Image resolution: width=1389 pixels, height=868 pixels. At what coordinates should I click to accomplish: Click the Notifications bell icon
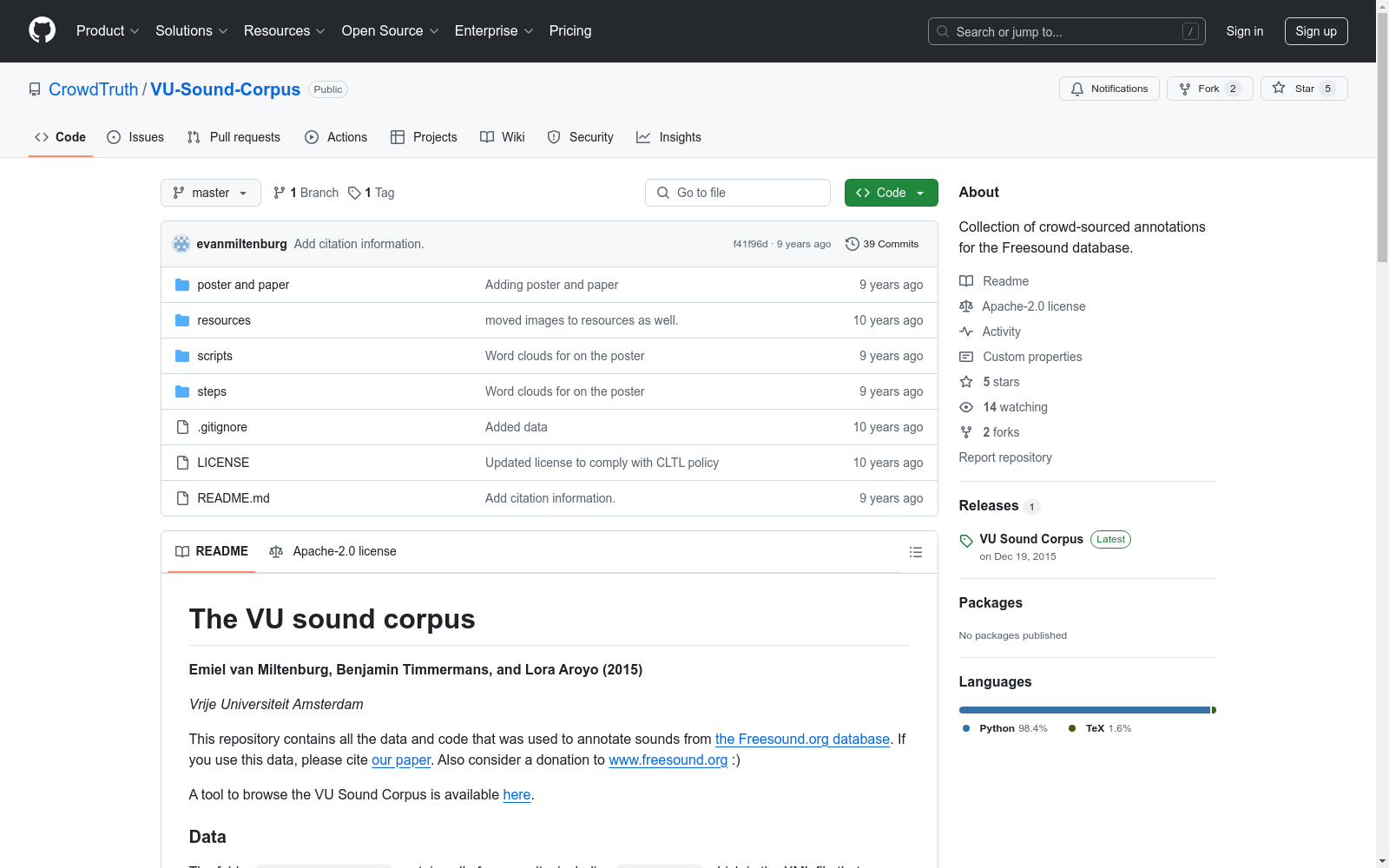[1077, 89]
